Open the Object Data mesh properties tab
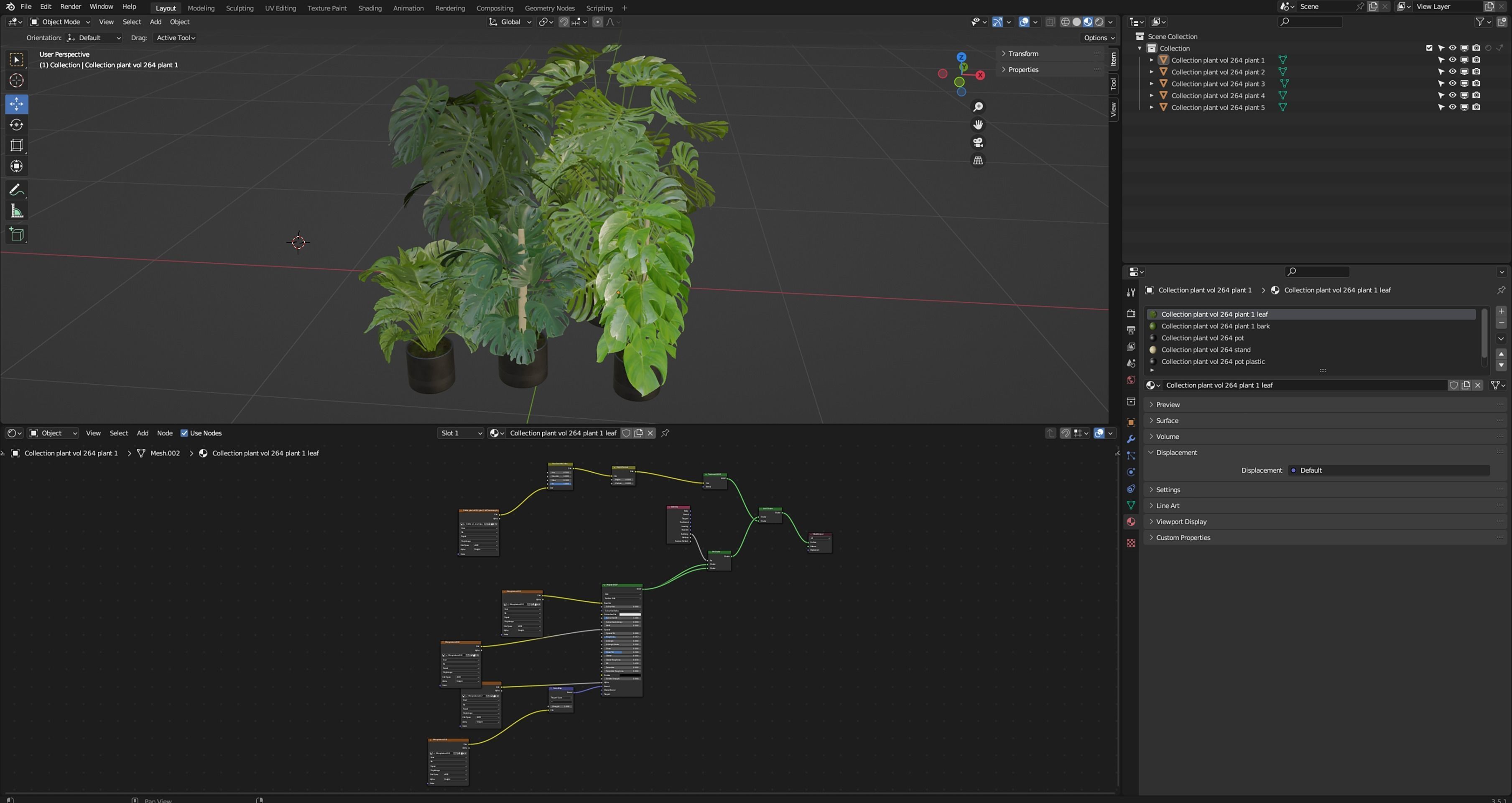The height and width of the screenshot is (803, 1512). pyautogui.click(x=1130, y=505)
